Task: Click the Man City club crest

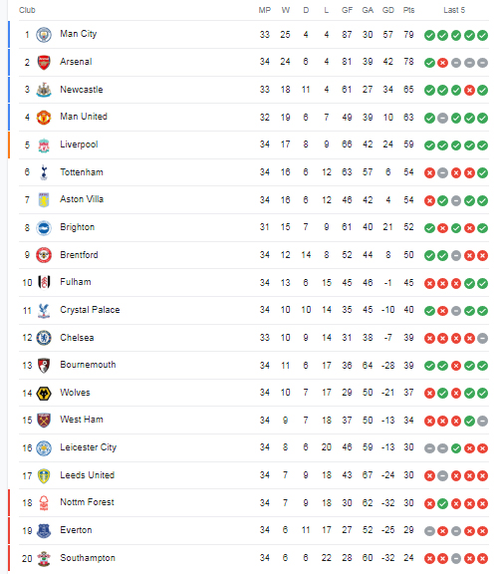Action: pos(44,35)
